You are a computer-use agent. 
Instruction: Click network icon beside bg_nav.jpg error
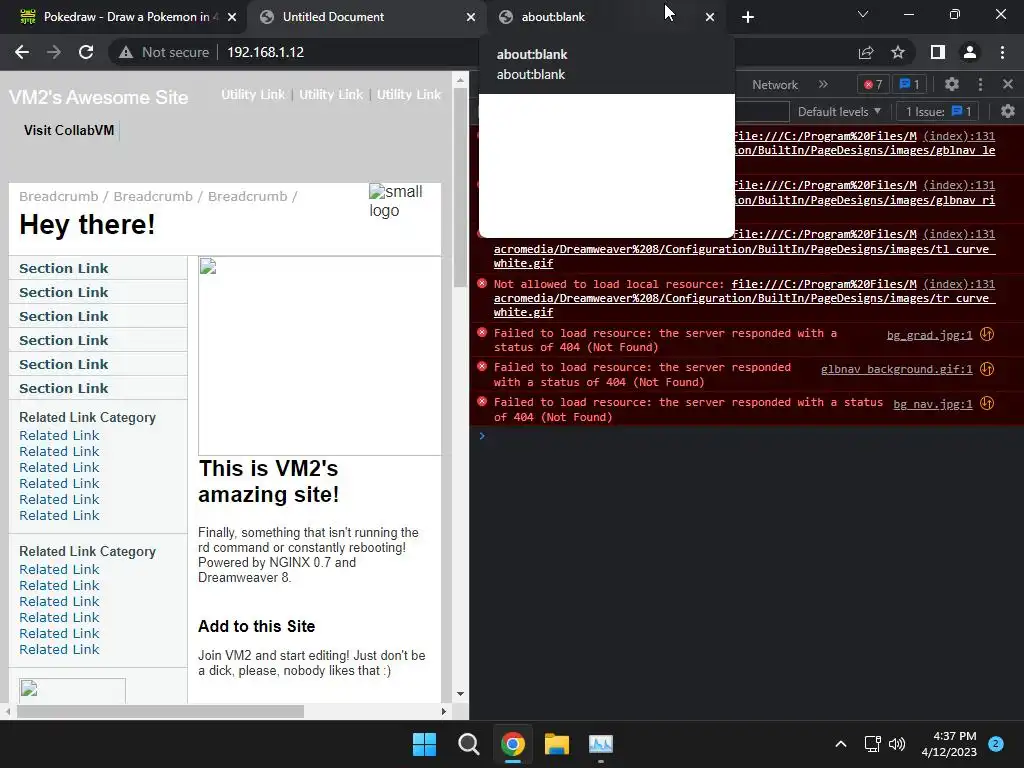click(987, 404)
